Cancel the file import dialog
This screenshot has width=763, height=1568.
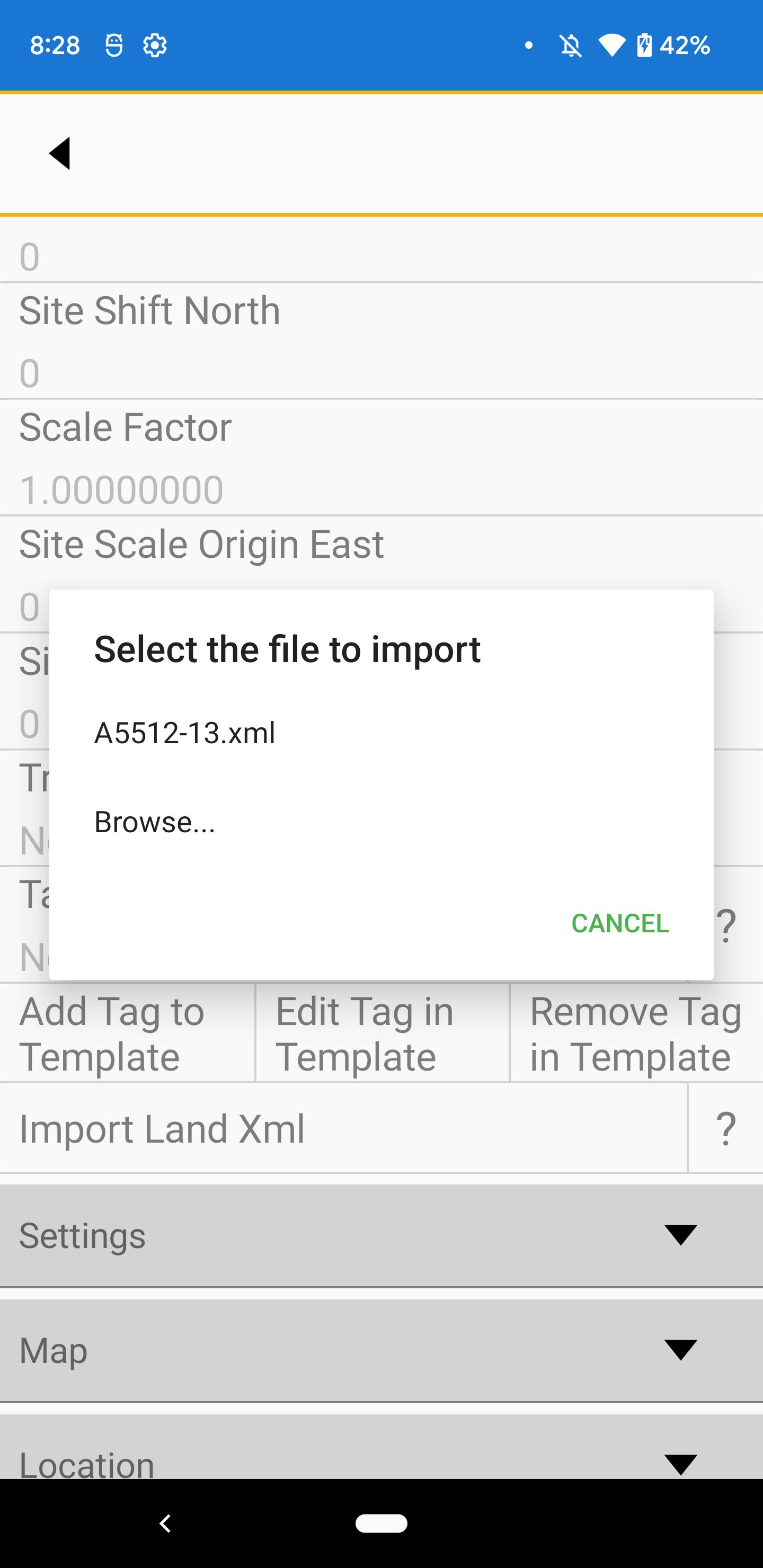click(620, 923)
